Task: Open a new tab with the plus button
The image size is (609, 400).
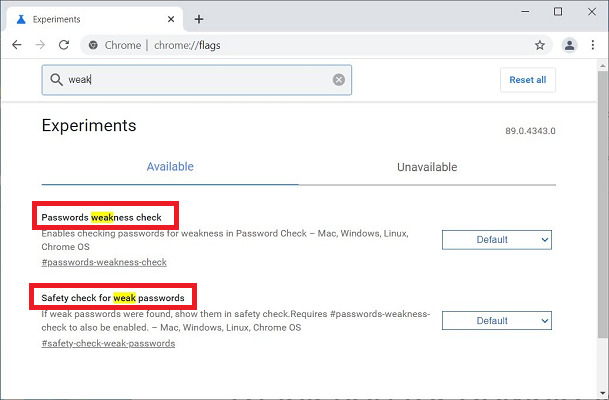Action: click(199, 19)
